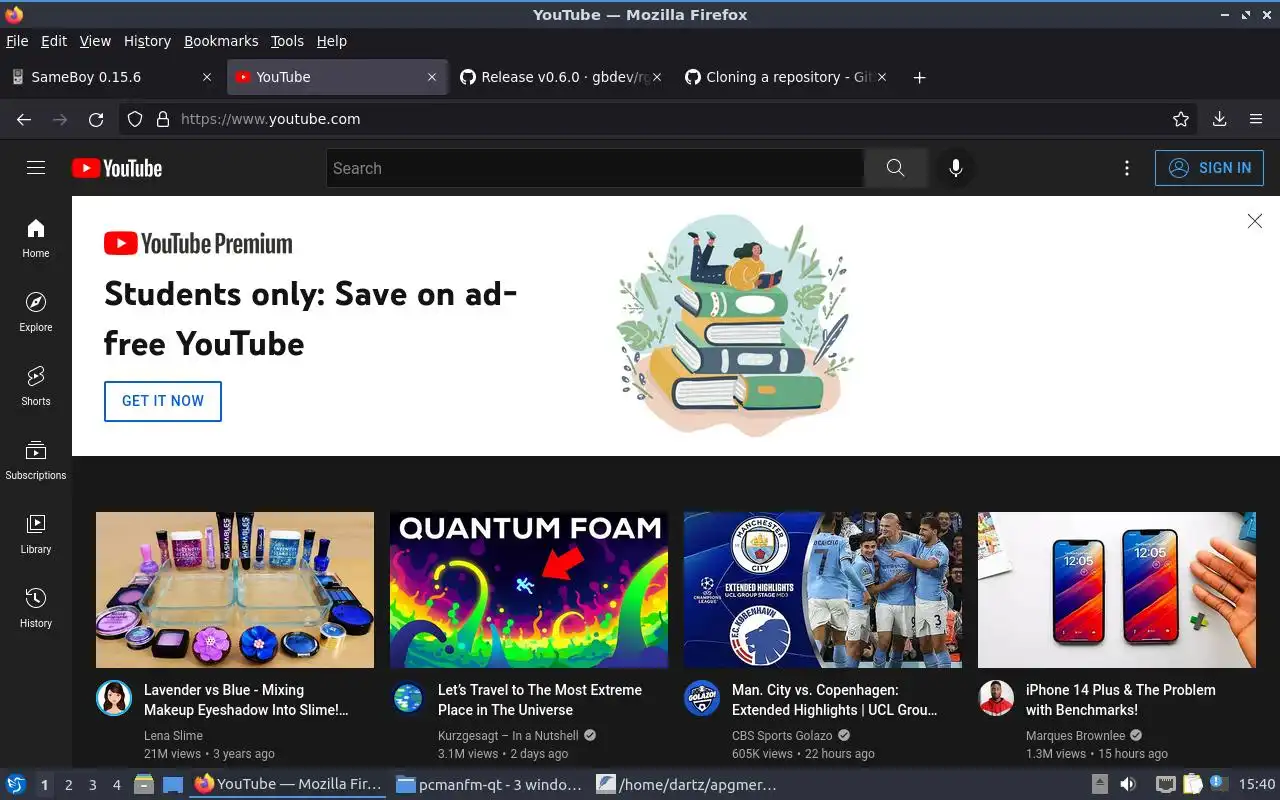Click the search magnifier button

(895, 168)
